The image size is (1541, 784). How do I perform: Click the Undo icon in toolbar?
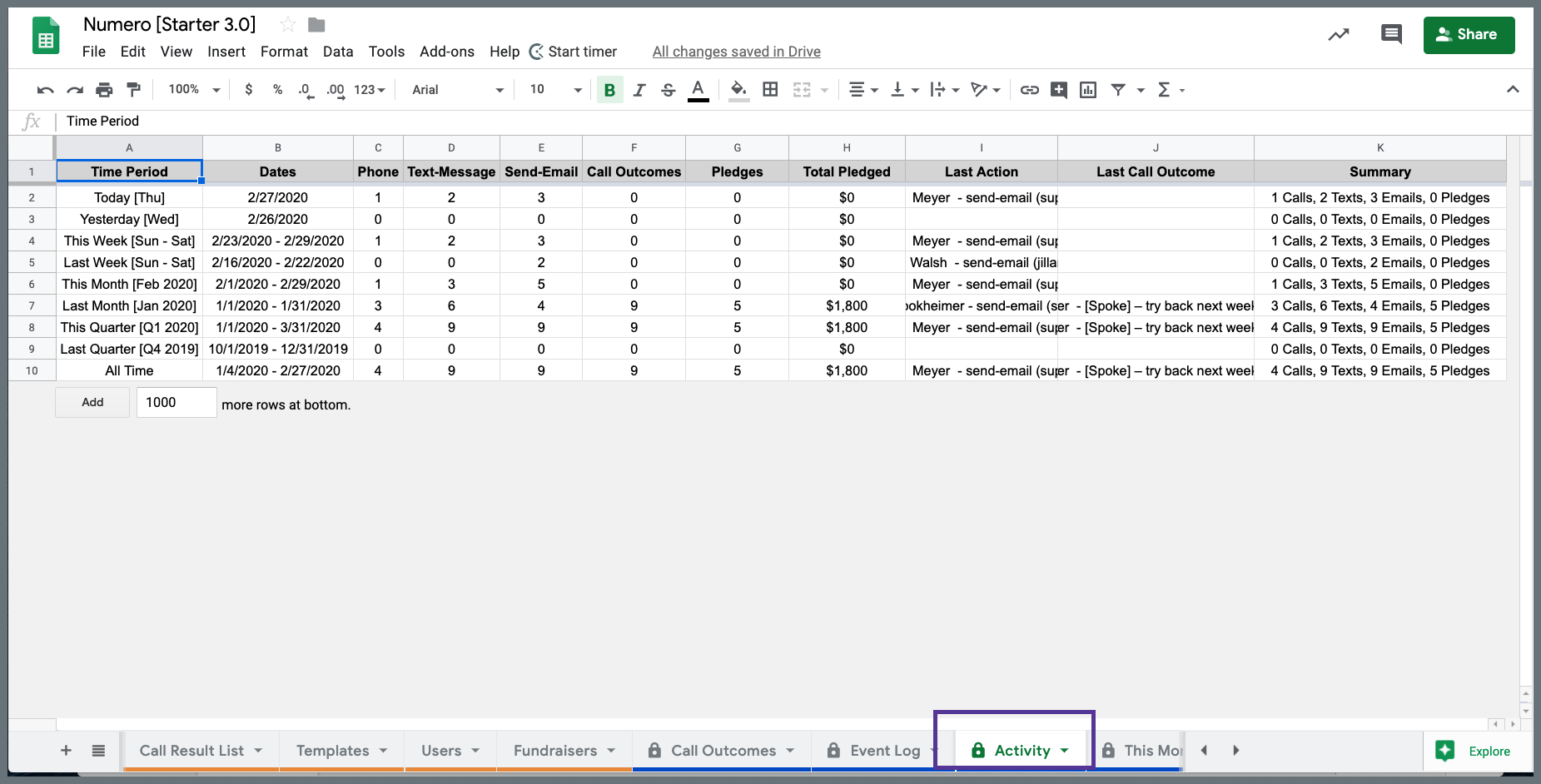click(x=45, y=90)
